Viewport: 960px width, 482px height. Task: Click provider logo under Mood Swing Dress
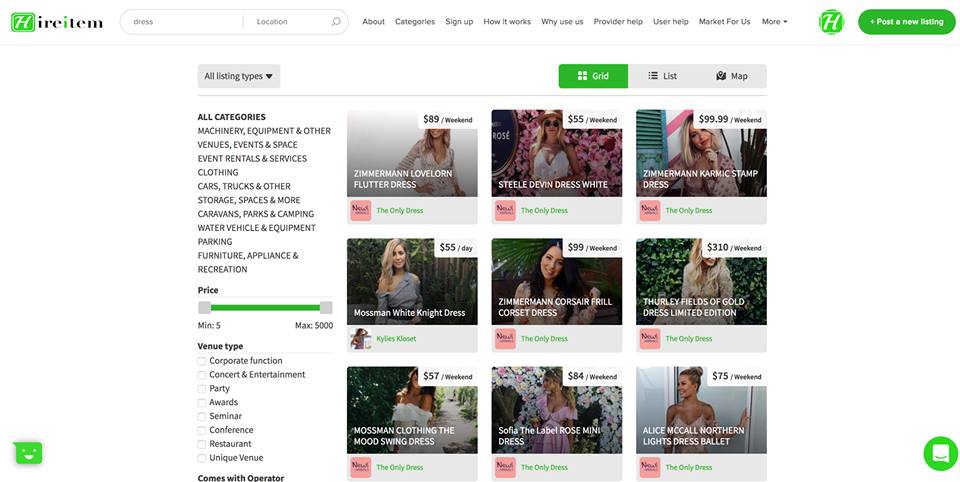pos(361,467)
